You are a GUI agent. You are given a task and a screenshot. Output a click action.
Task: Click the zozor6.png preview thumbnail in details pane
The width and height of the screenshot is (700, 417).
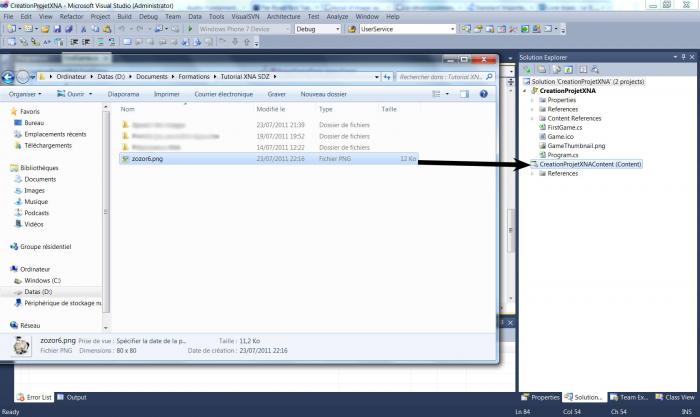20,345
